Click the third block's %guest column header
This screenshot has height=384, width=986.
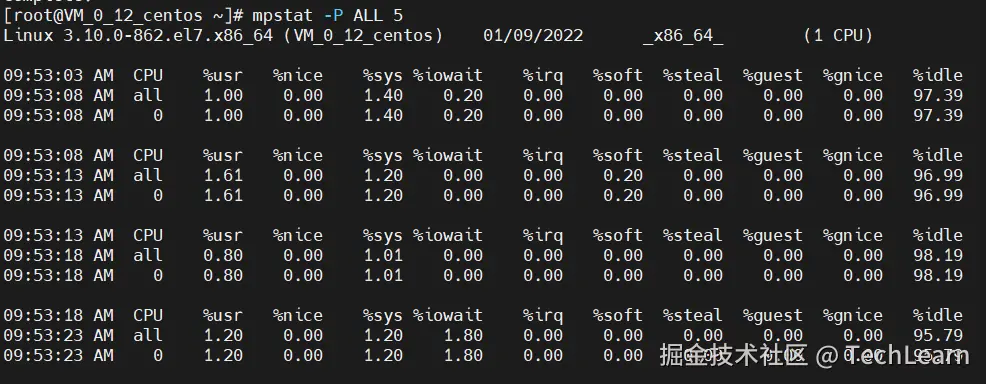(772, 236)
